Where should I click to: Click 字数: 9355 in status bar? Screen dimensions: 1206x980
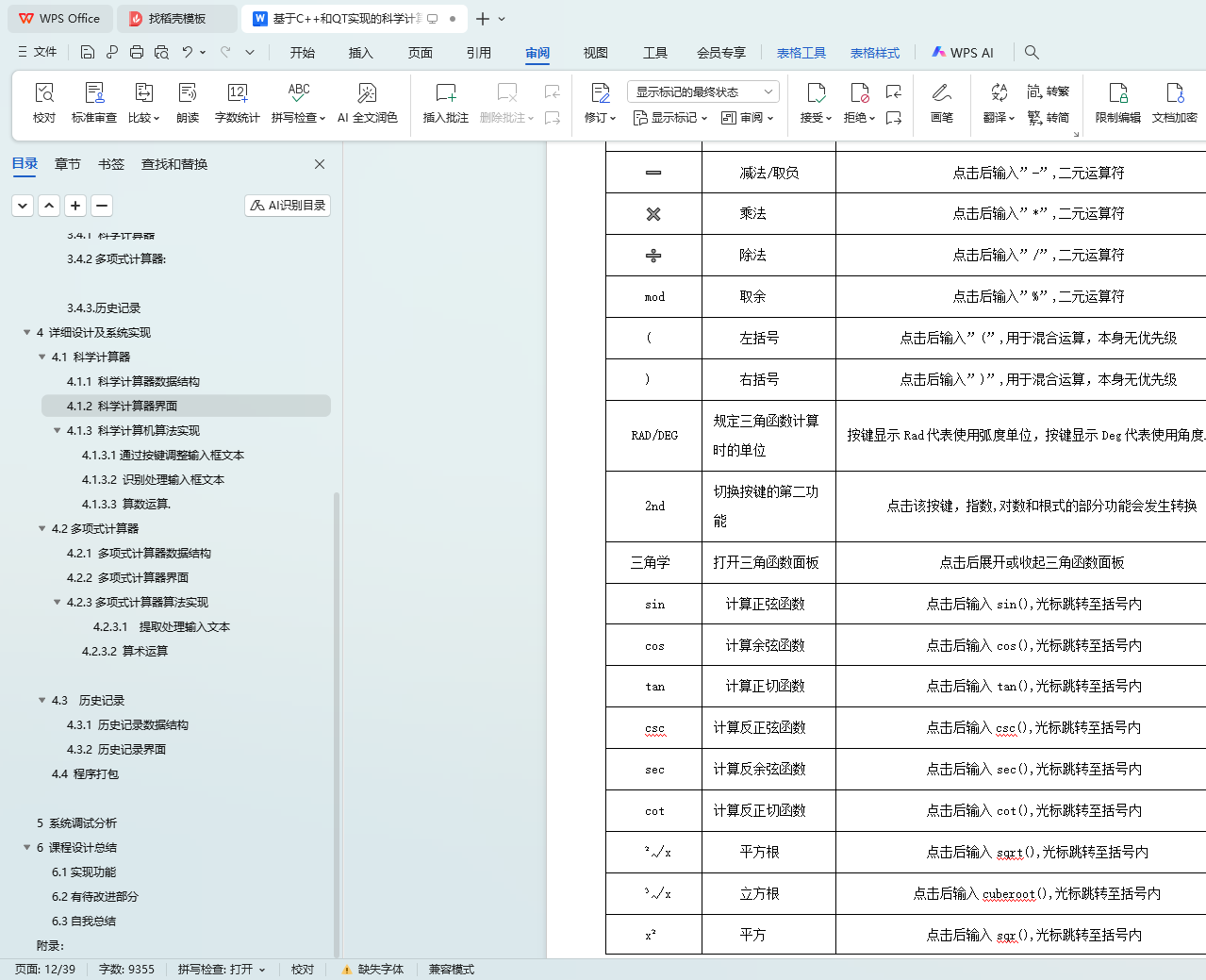click(x=126, y=969)
